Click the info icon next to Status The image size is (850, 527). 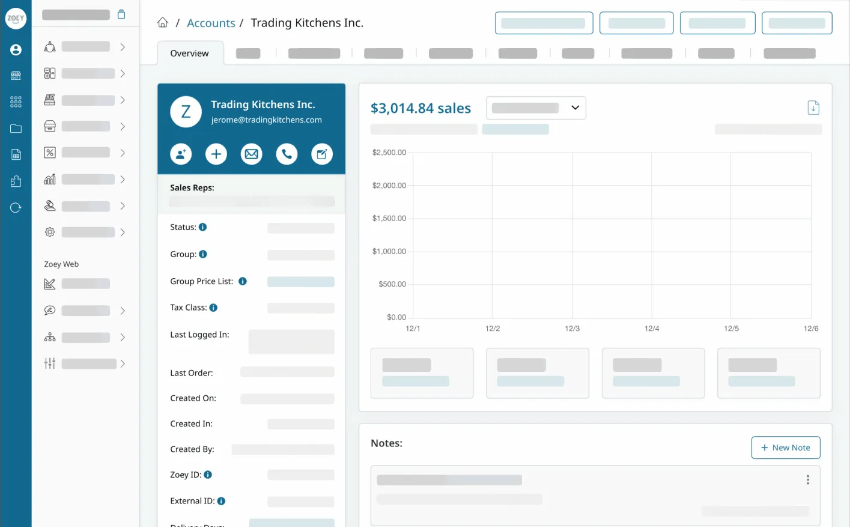click(203, 228)
